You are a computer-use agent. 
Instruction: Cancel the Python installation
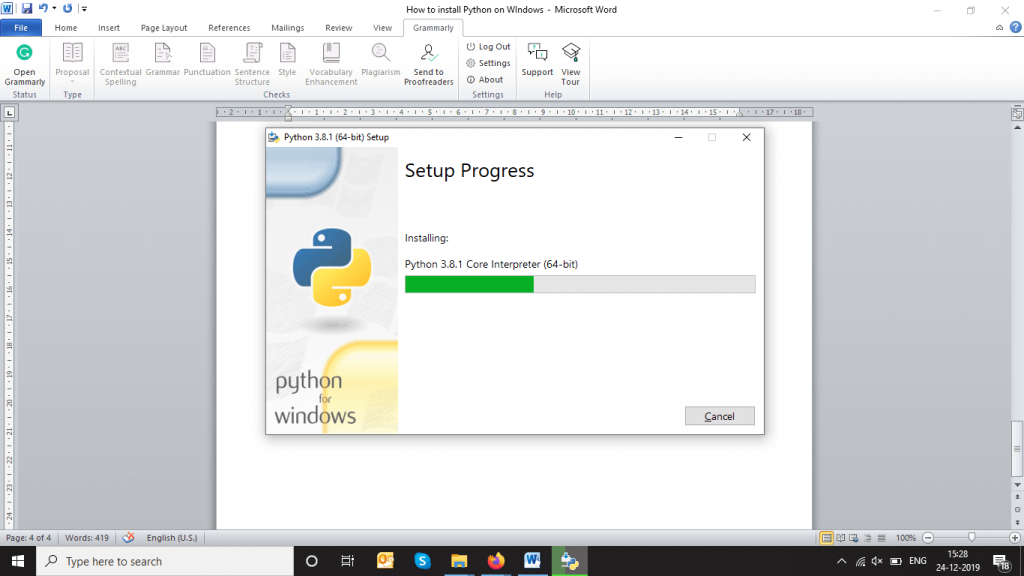720,416
